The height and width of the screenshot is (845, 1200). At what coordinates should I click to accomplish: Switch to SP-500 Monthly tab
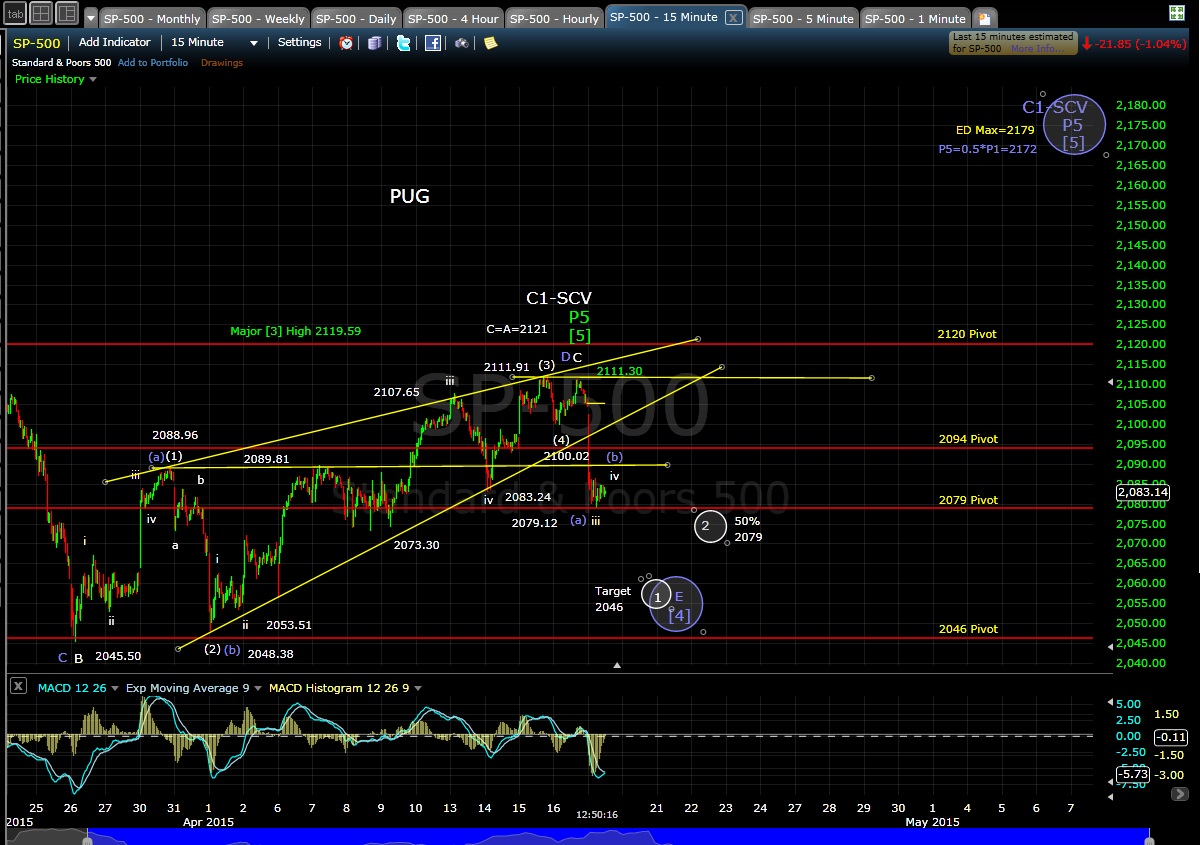pyautogui.click(x=153, y=19)
